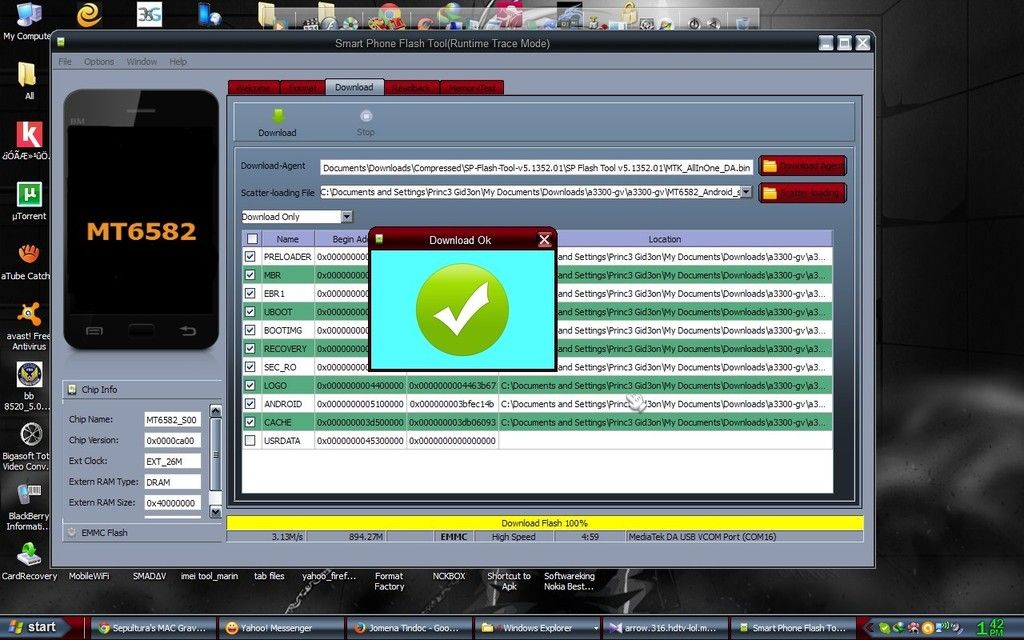
Task: Click the Download-Agent file path field
Action: [536, 167]
